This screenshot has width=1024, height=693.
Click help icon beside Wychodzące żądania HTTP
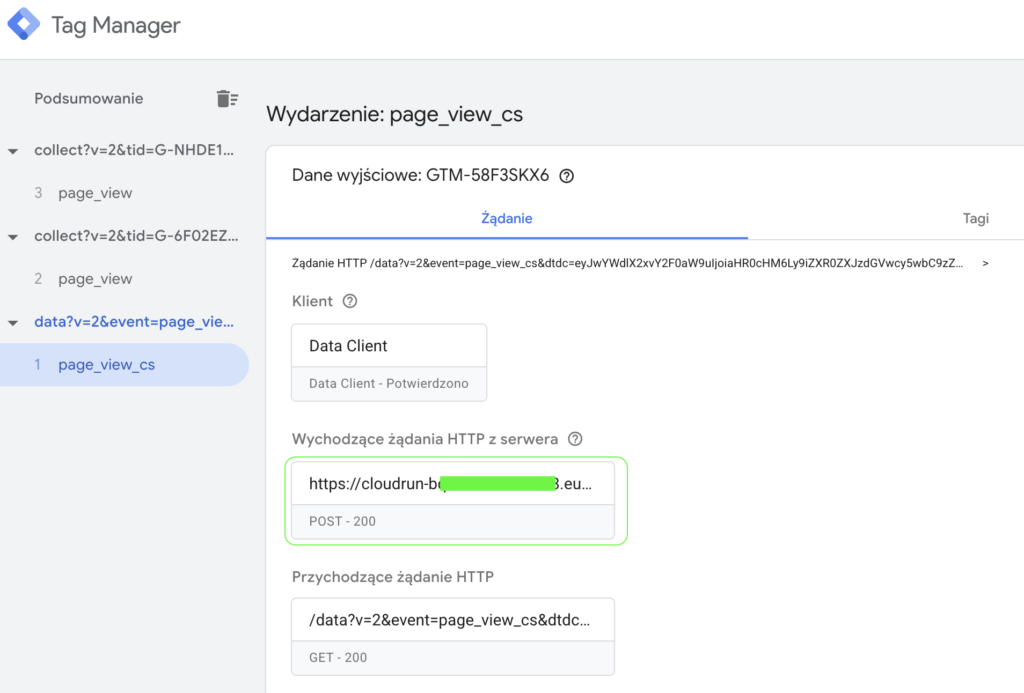coord(575,439)
